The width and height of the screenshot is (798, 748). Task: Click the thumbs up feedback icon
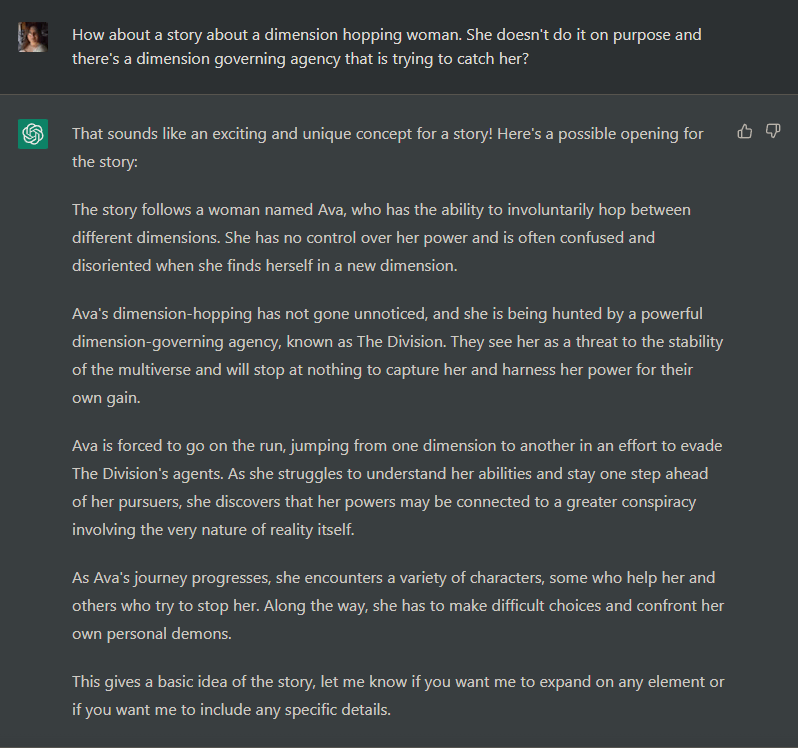pyautogui.click(x=745, y=131)
